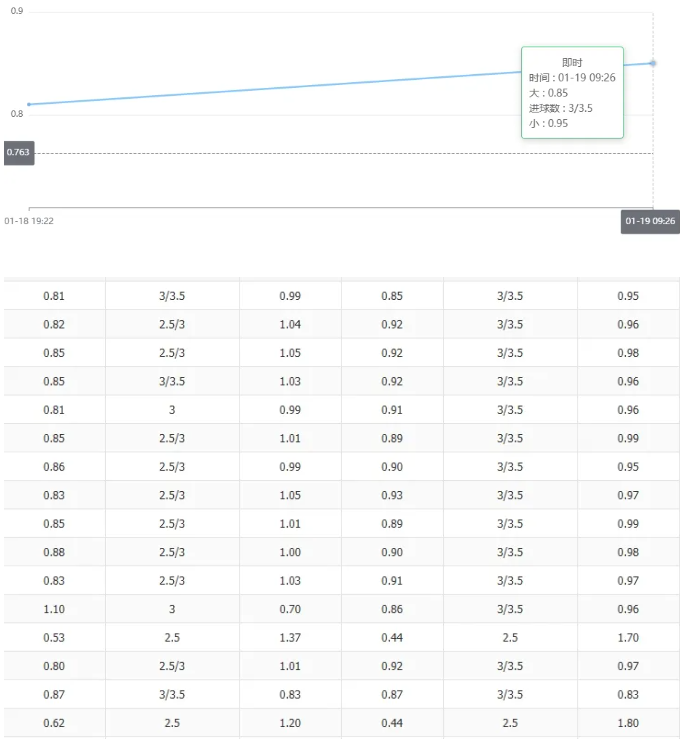Select the 1.80 value cell
Image resolution: width=680 pixels, height=746 pixels.
(627, 723)
